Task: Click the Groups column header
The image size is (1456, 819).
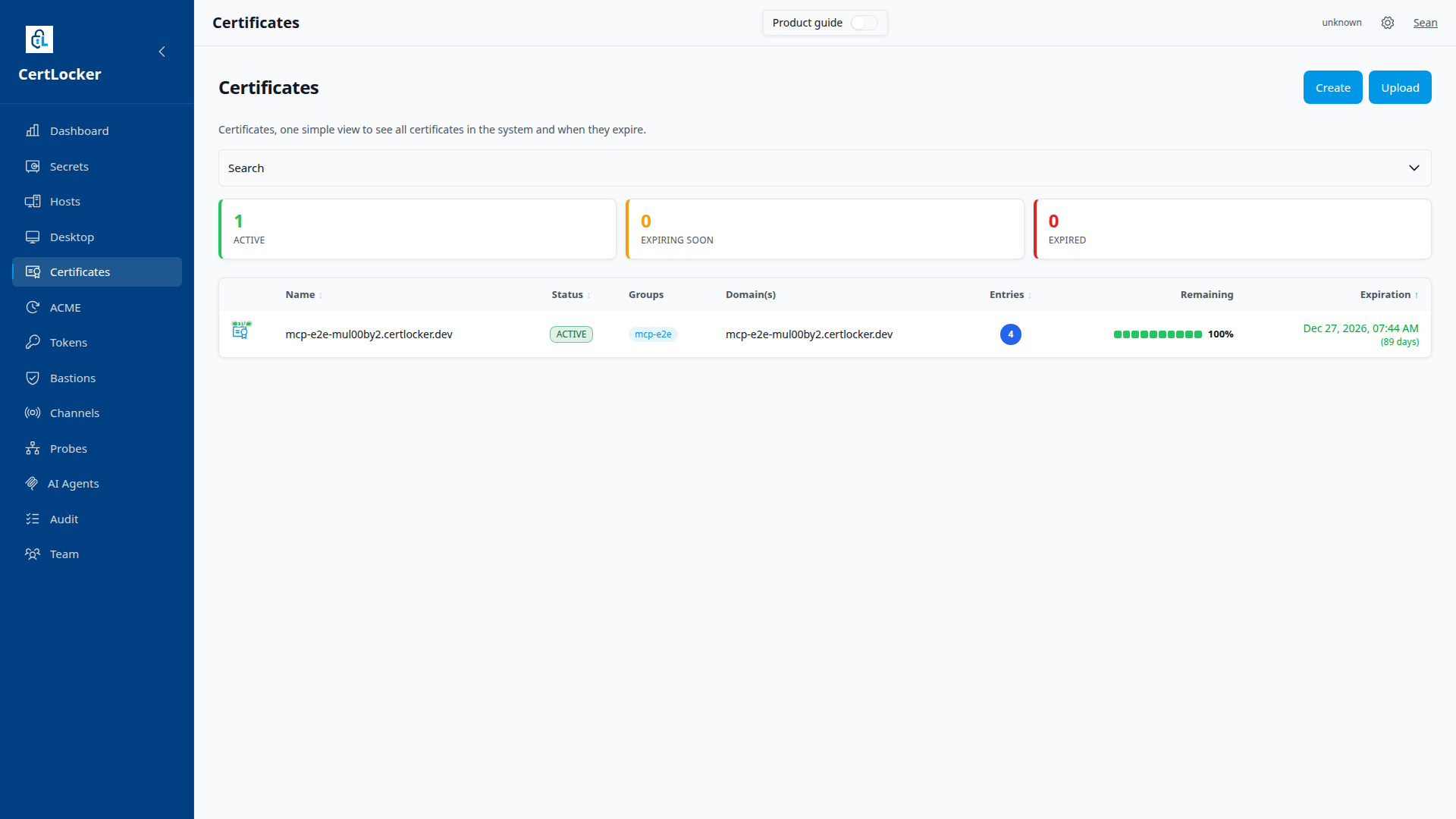Action: pos(646,295)
